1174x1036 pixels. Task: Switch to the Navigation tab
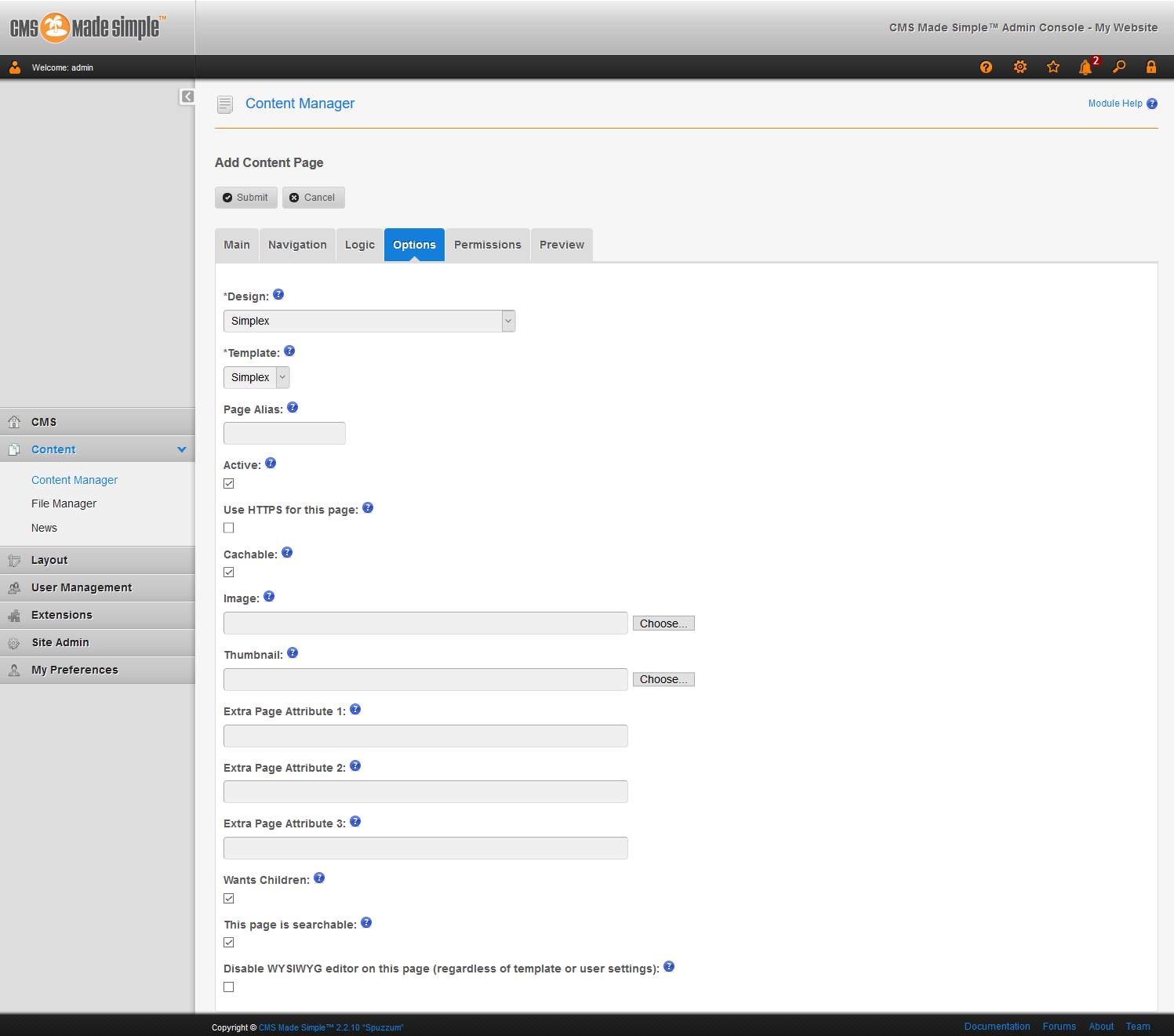coord(298,245)
